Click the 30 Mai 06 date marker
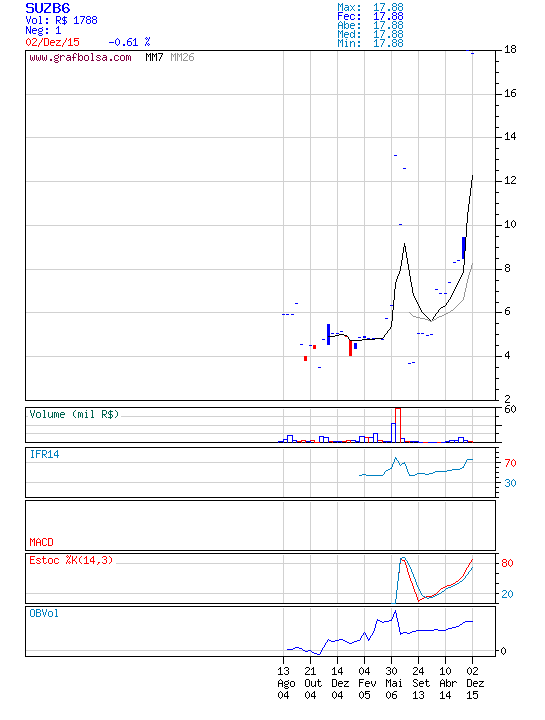545x720 pixels. 392,683
